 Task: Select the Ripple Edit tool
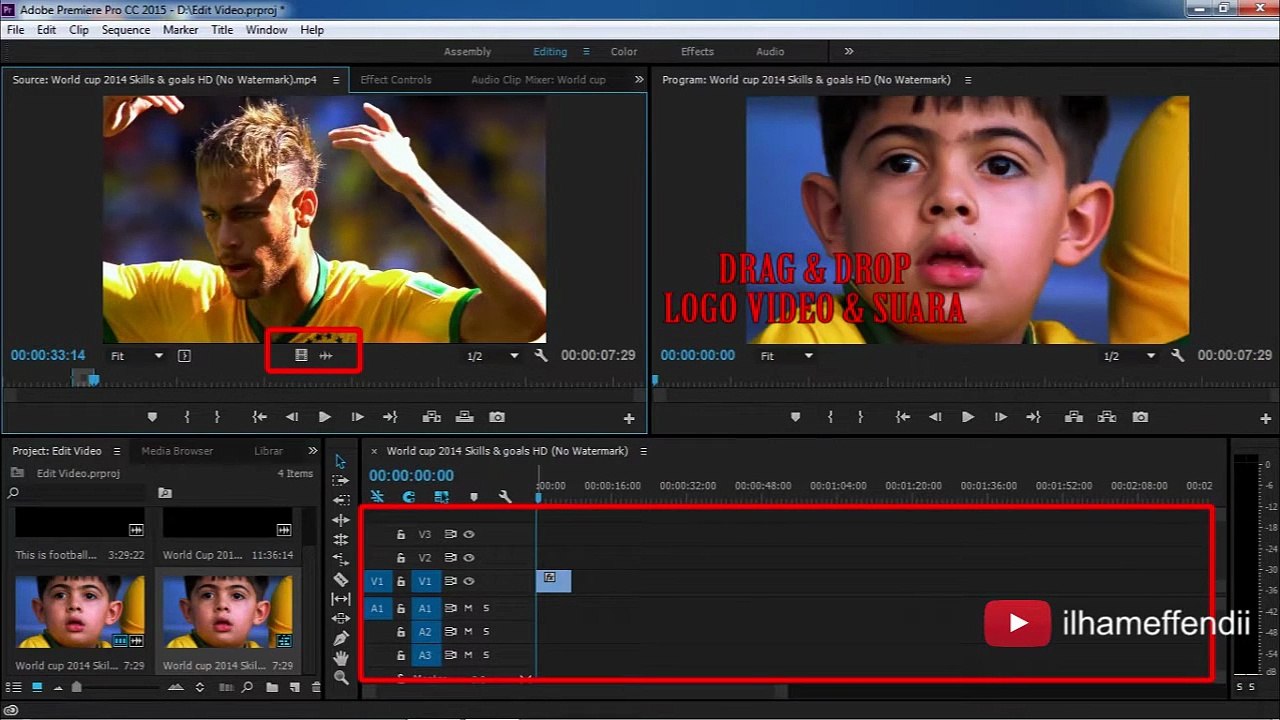point(341,500)
